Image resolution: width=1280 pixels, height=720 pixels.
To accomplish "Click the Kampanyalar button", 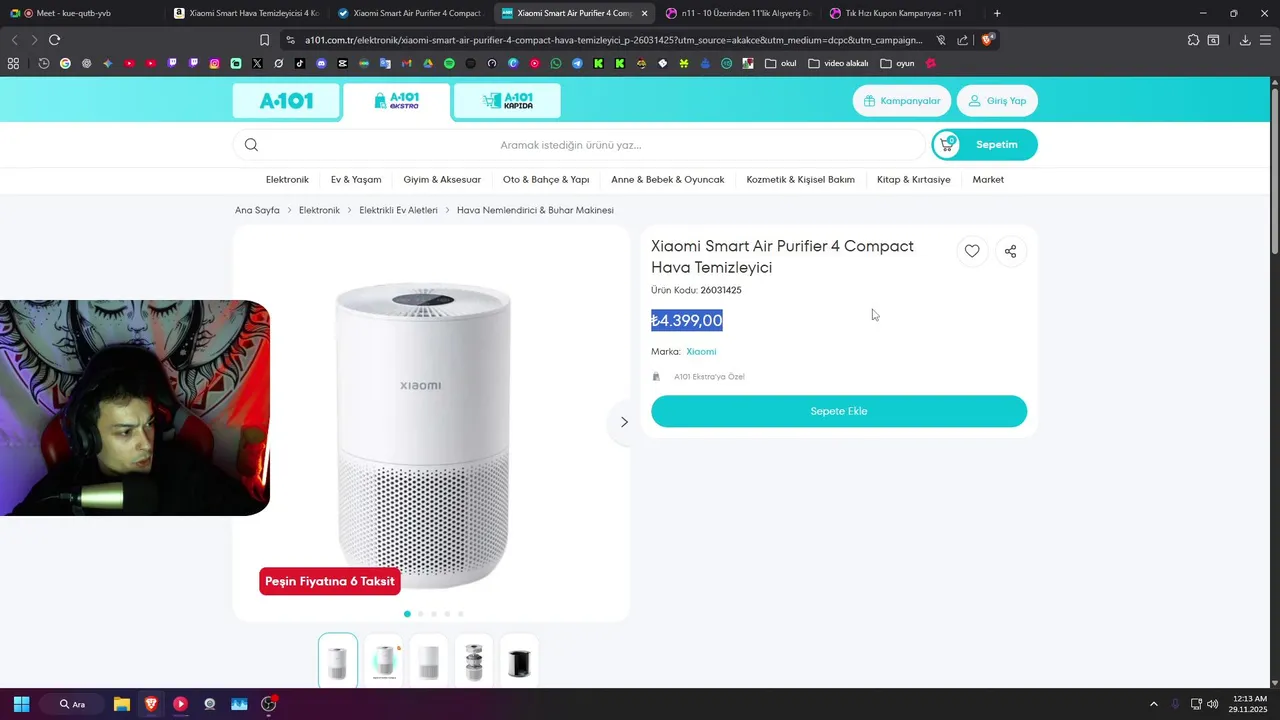I will pyautogui.click(x=902, y=101).
